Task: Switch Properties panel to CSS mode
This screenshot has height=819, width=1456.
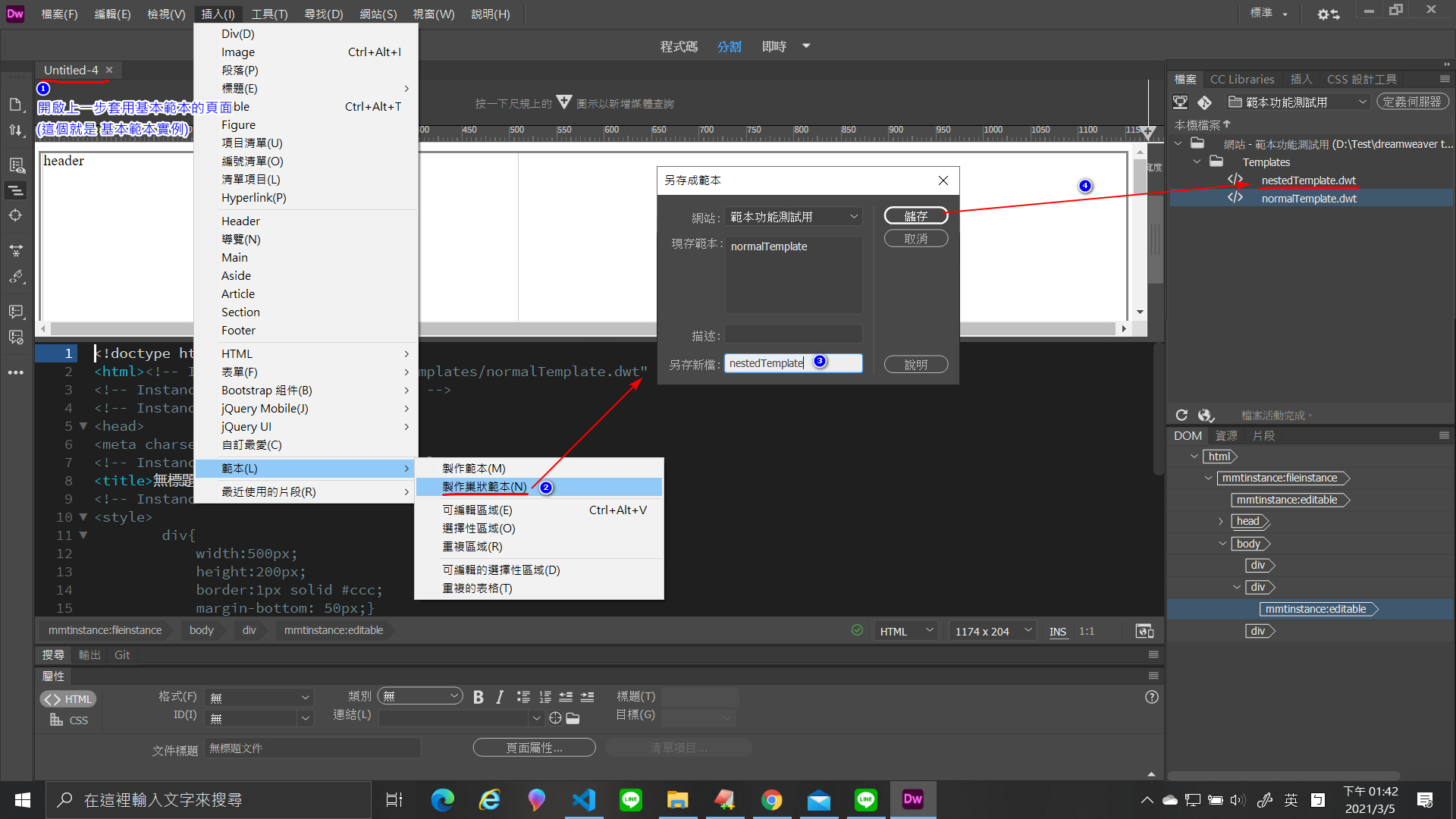Action: pos(67,720)
